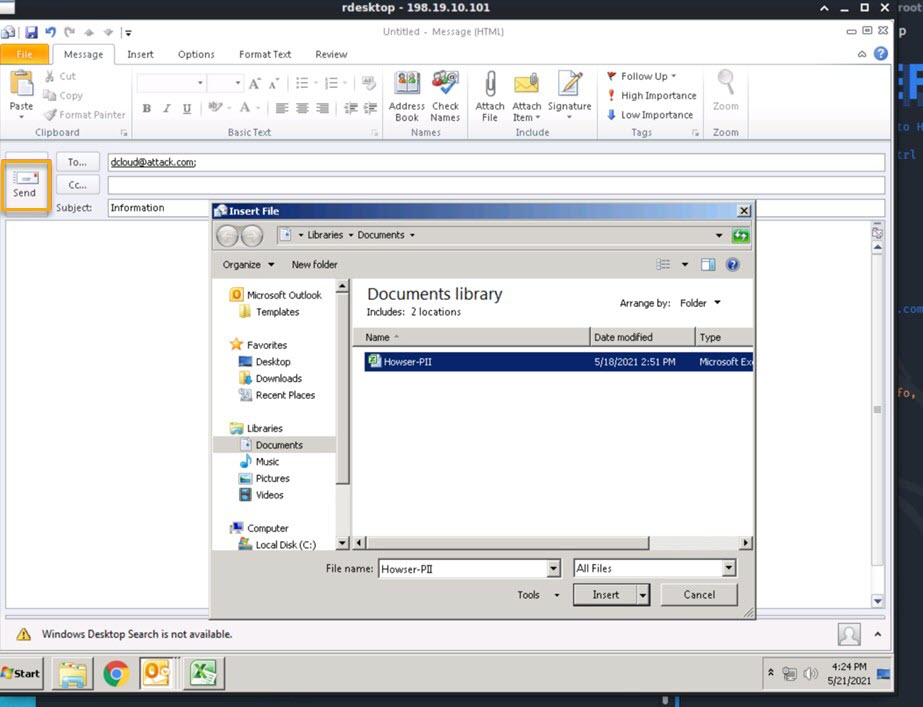The image size is (923, 707).
Task: Switch to the Message tab
Action: coord(83,54)
